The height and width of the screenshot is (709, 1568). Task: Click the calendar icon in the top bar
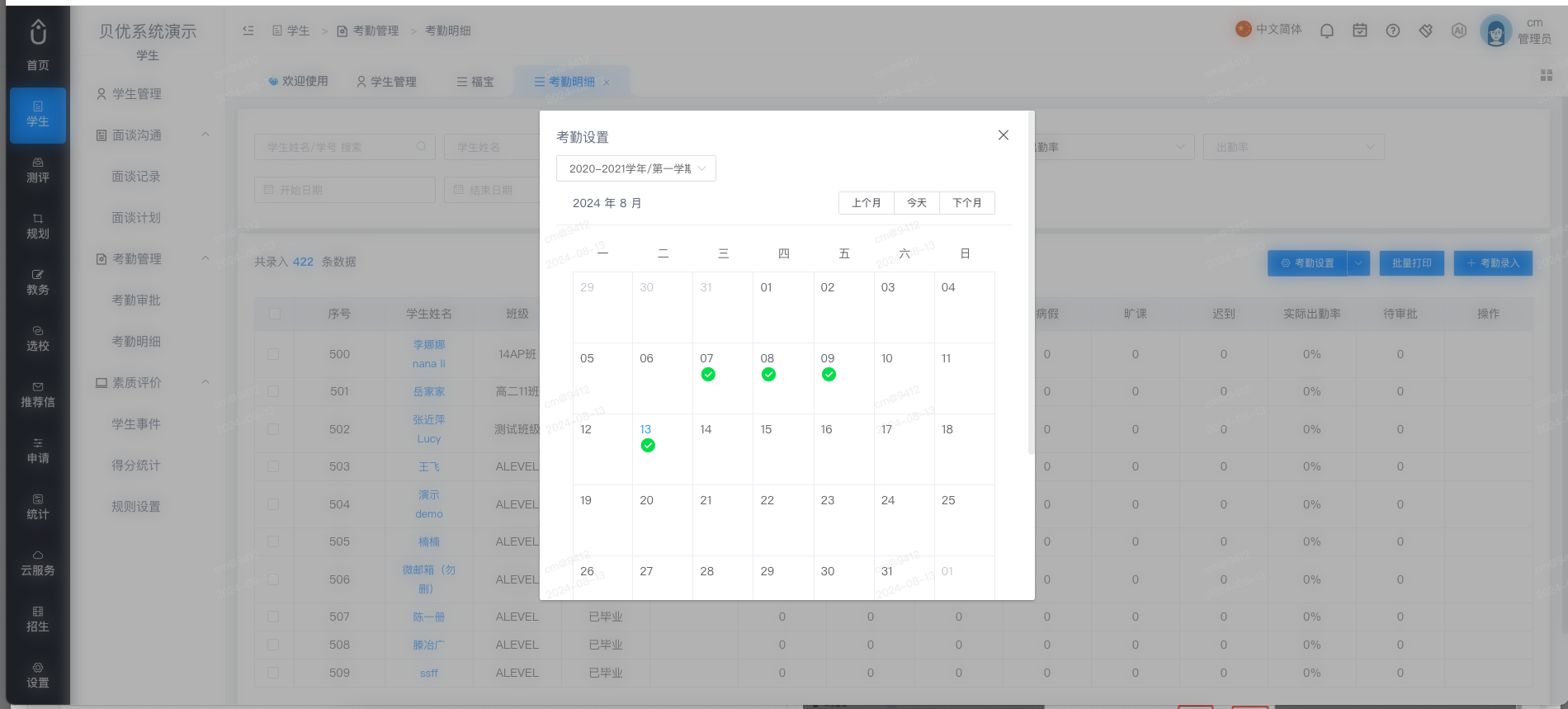[x=1360, y=31]
